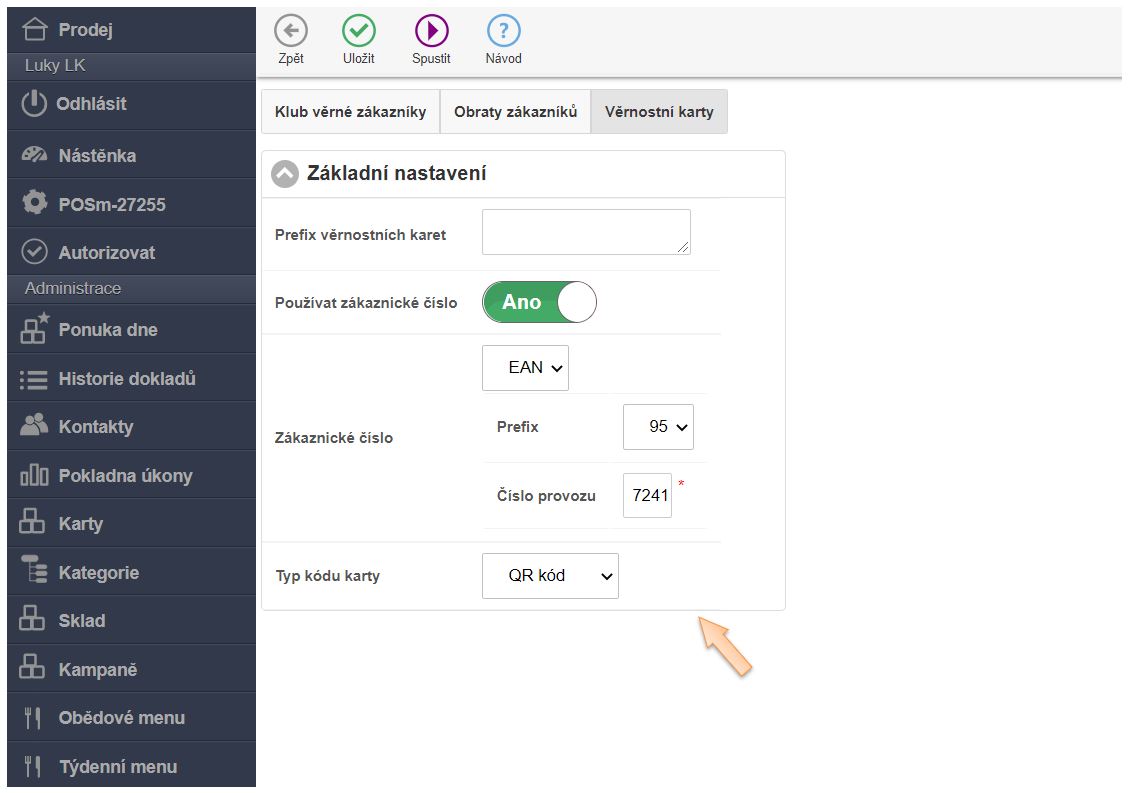Viewport: 1130px width, 793px height.
Task: Save settings with the Uložit checkmark icon
Action: 358,31
